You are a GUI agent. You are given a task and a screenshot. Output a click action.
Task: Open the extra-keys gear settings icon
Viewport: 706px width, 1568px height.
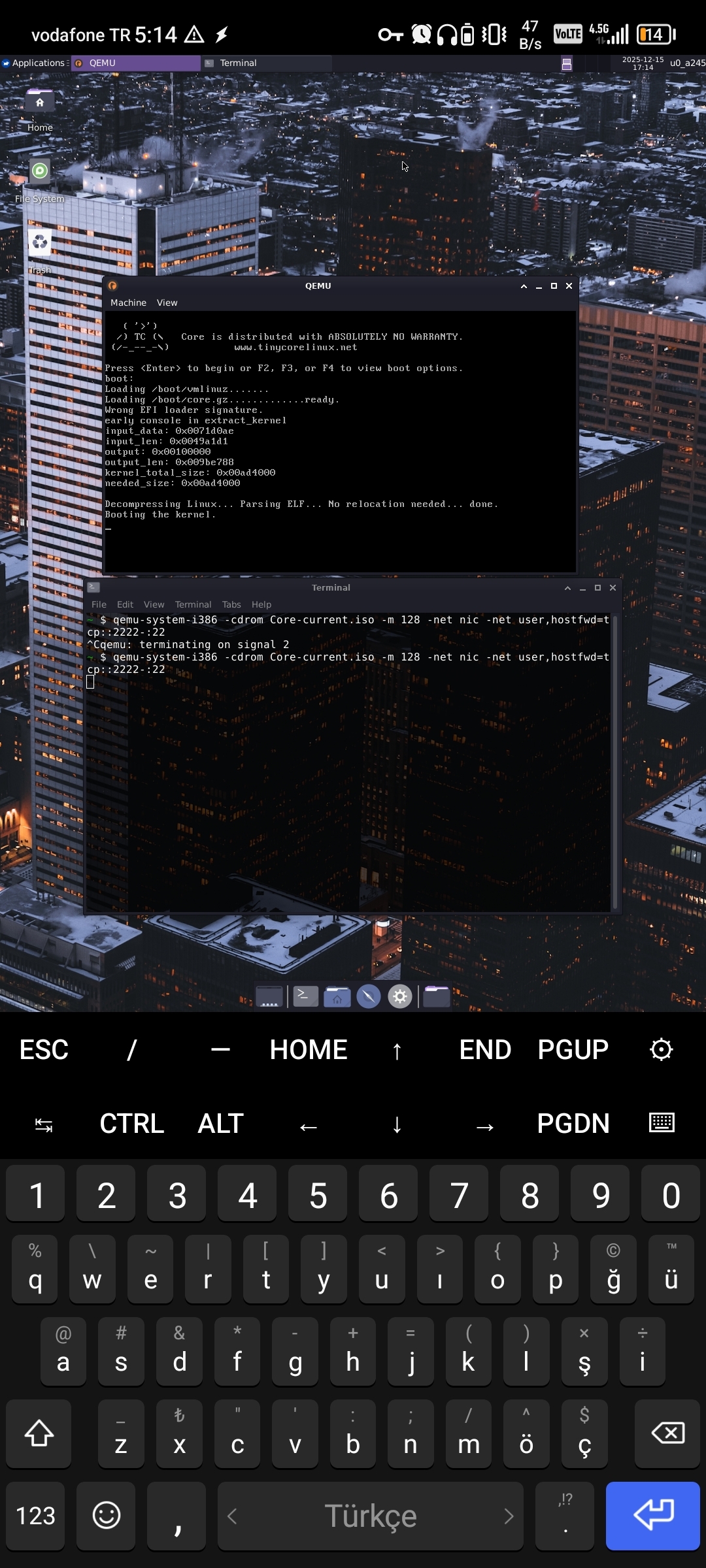click(662, 1050)
